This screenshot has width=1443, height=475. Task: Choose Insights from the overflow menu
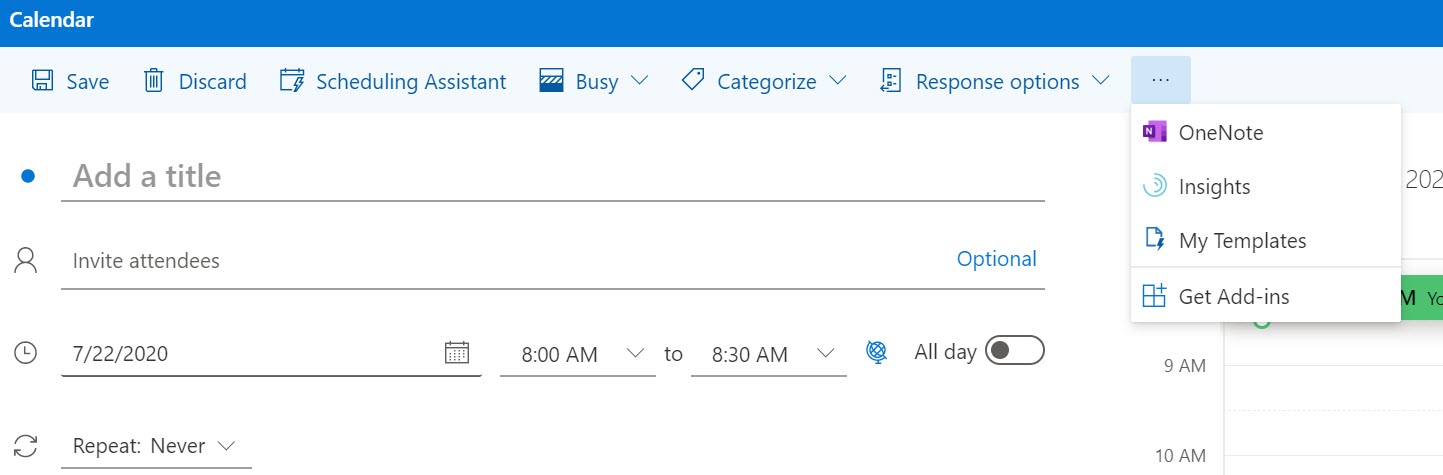(1214, 187)
